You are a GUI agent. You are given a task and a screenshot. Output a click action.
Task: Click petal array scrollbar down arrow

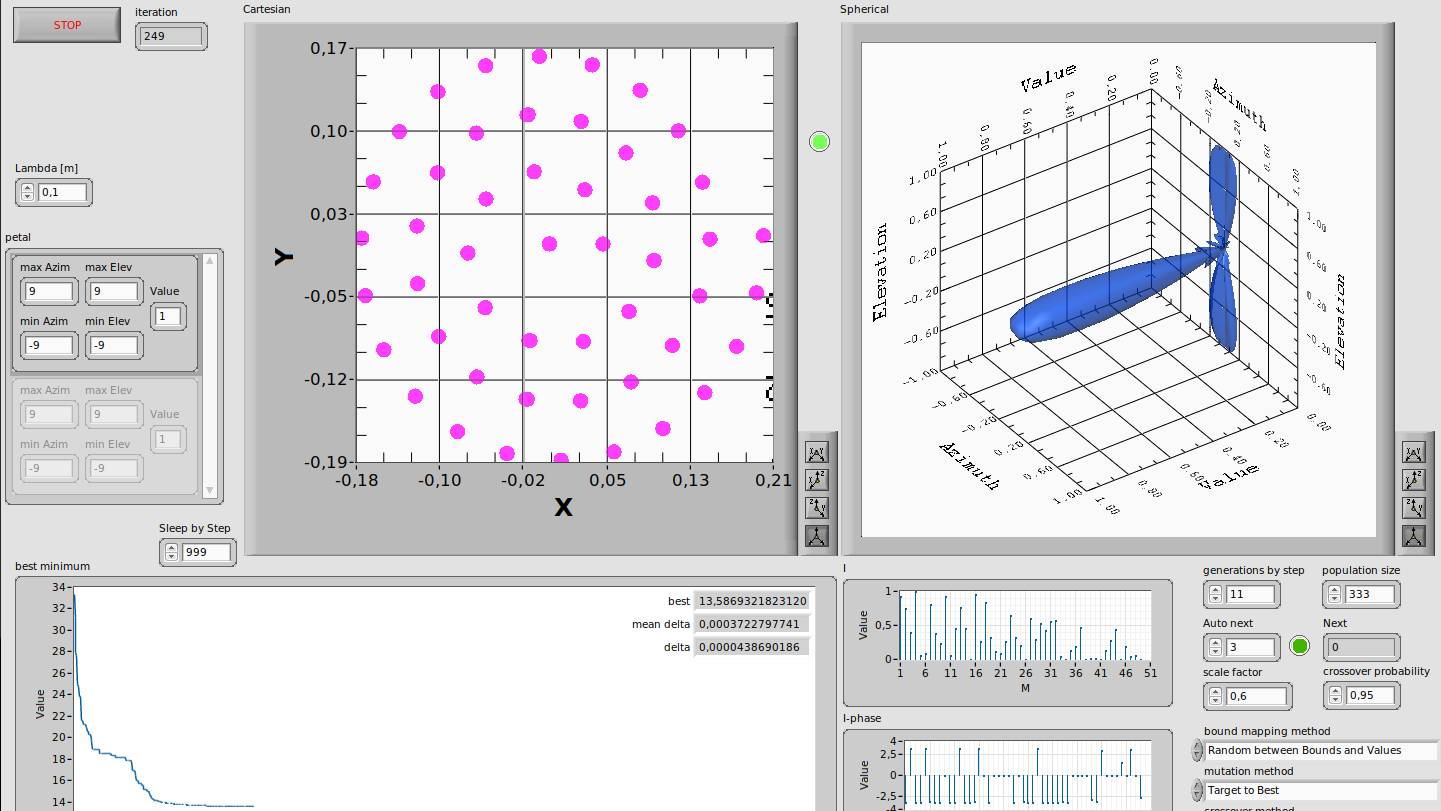210,490
